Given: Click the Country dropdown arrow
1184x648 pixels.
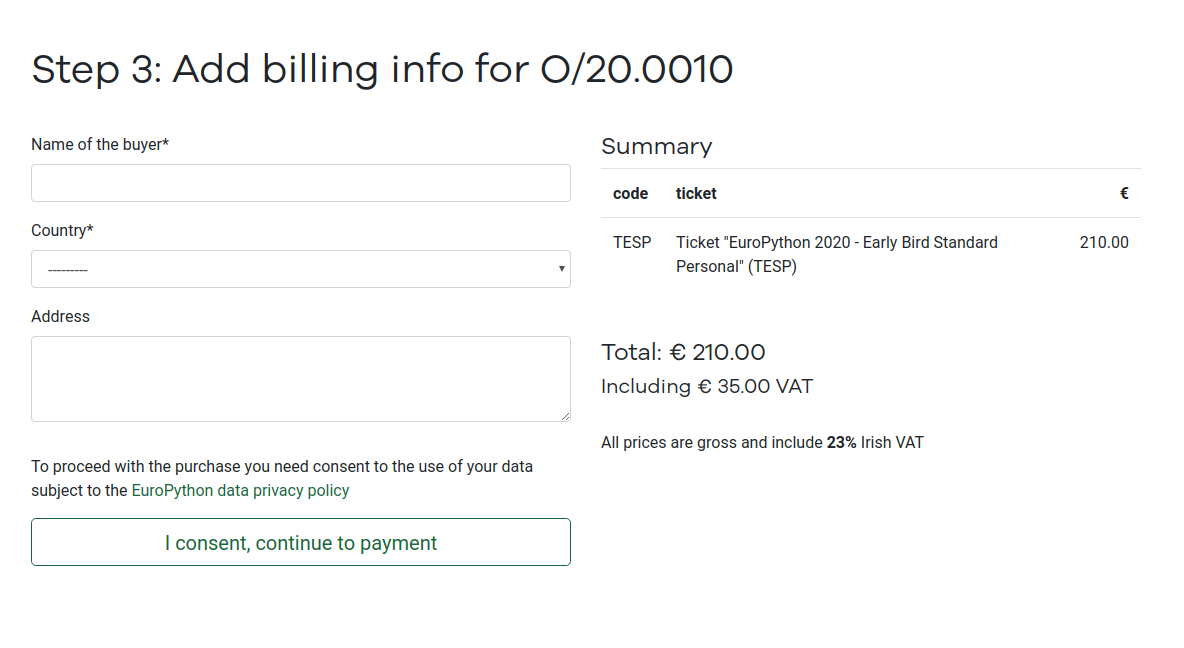Looking at the screenshot, I should pyautogui.click(x=562, y=269).
